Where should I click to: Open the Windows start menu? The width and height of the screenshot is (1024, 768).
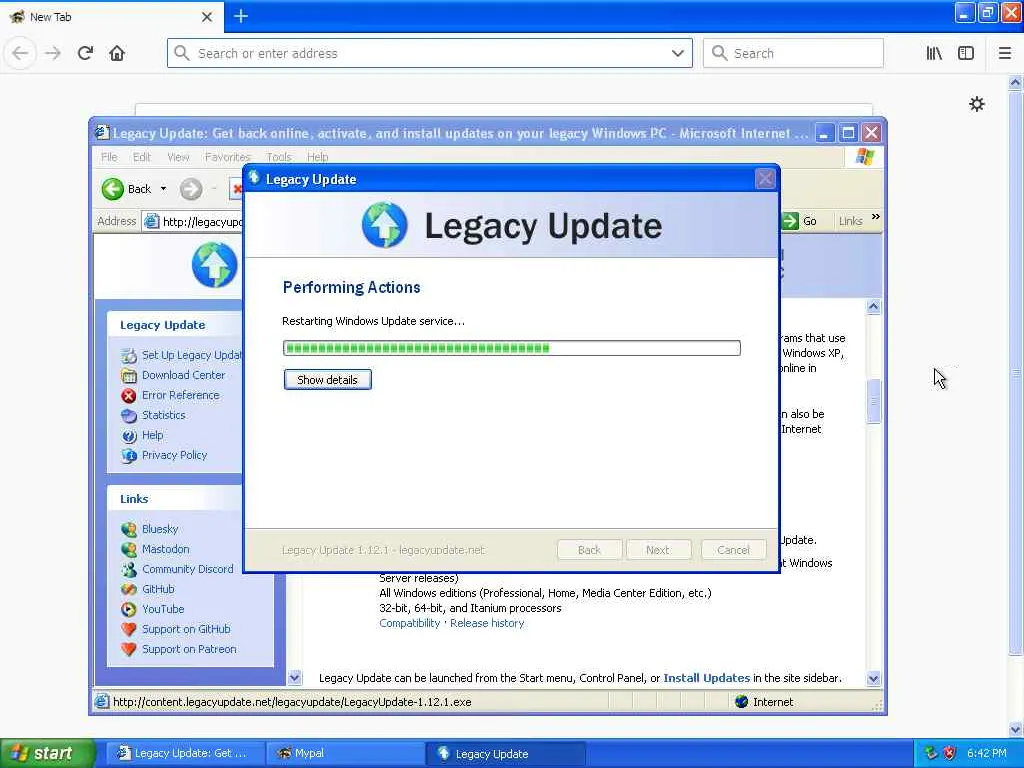(x=47, y=753)
